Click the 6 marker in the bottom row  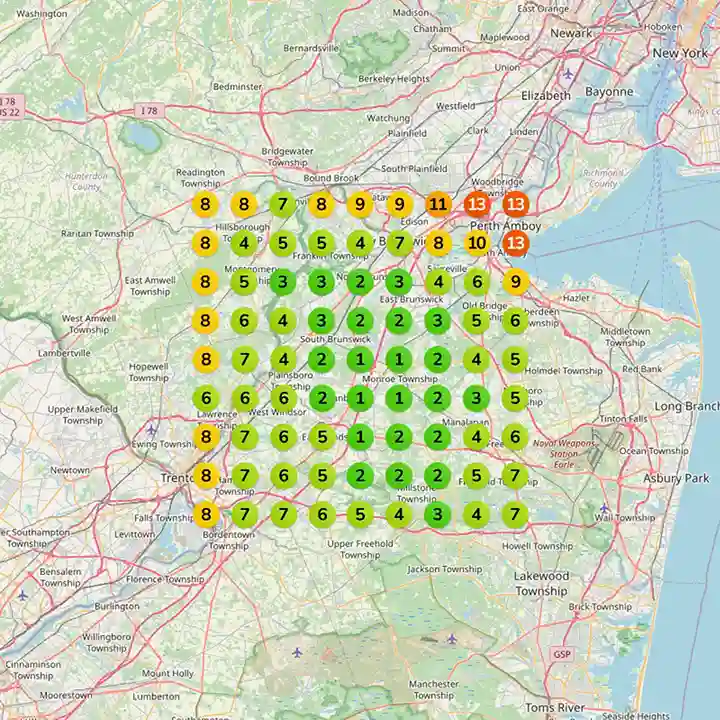tap(321, 515)
